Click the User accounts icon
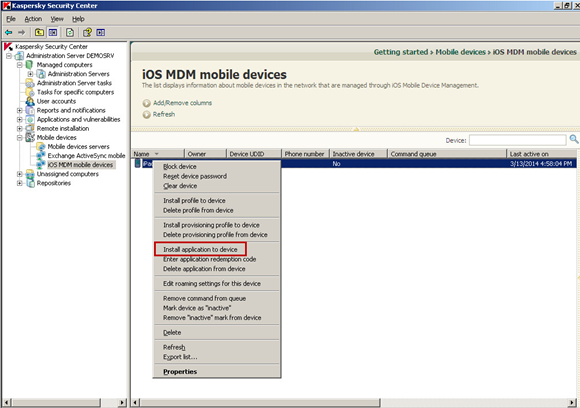580x408 pixels. coord(30,101)
